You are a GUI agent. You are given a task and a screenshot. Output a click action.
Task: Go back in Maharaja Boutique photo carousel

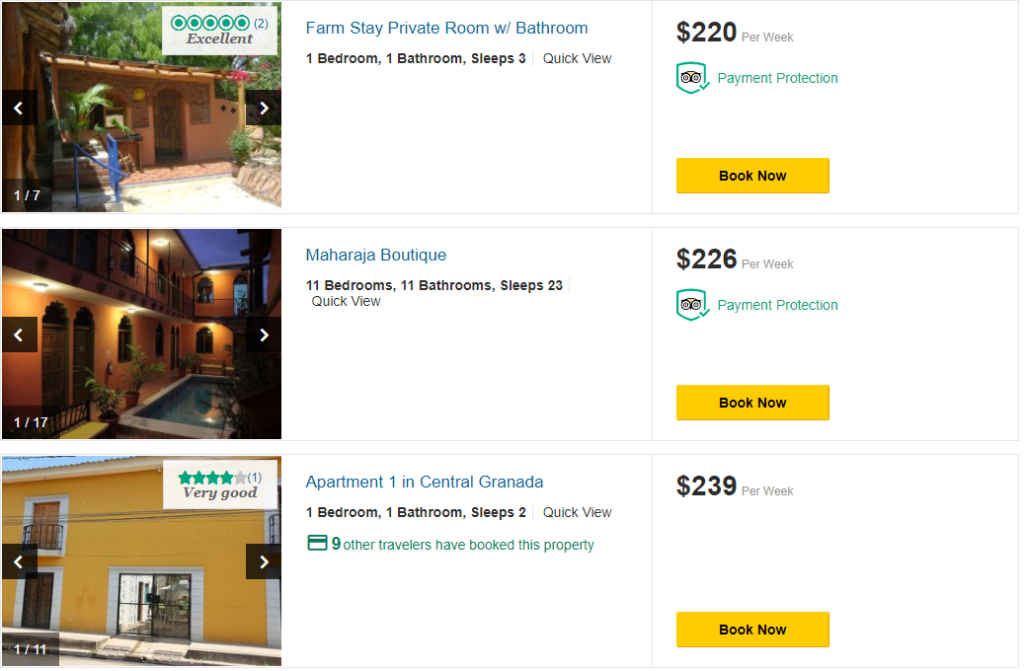19,335
